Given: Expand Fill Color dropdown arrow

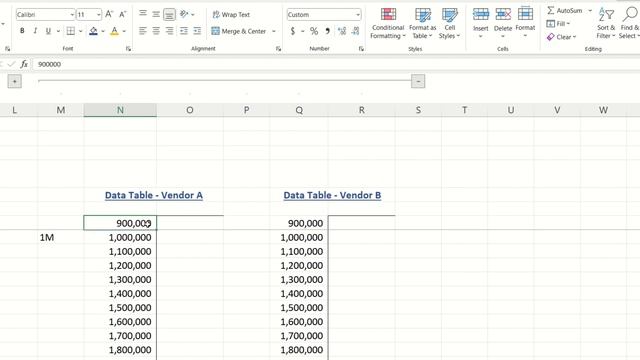Looking at the screenshot, I should click(103, 31).
